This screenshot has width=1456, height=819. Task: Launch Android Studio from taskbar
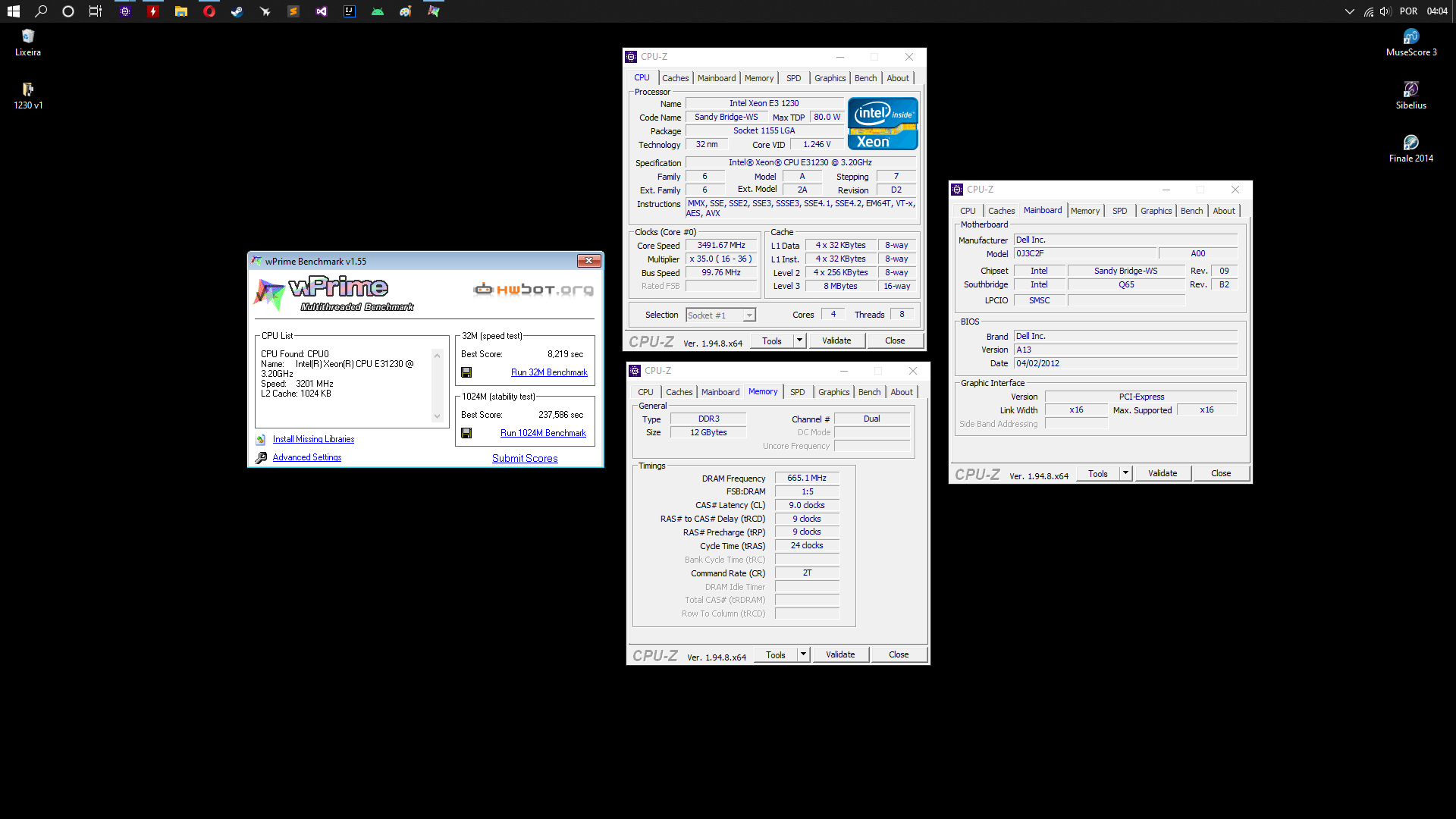point(378,11)
